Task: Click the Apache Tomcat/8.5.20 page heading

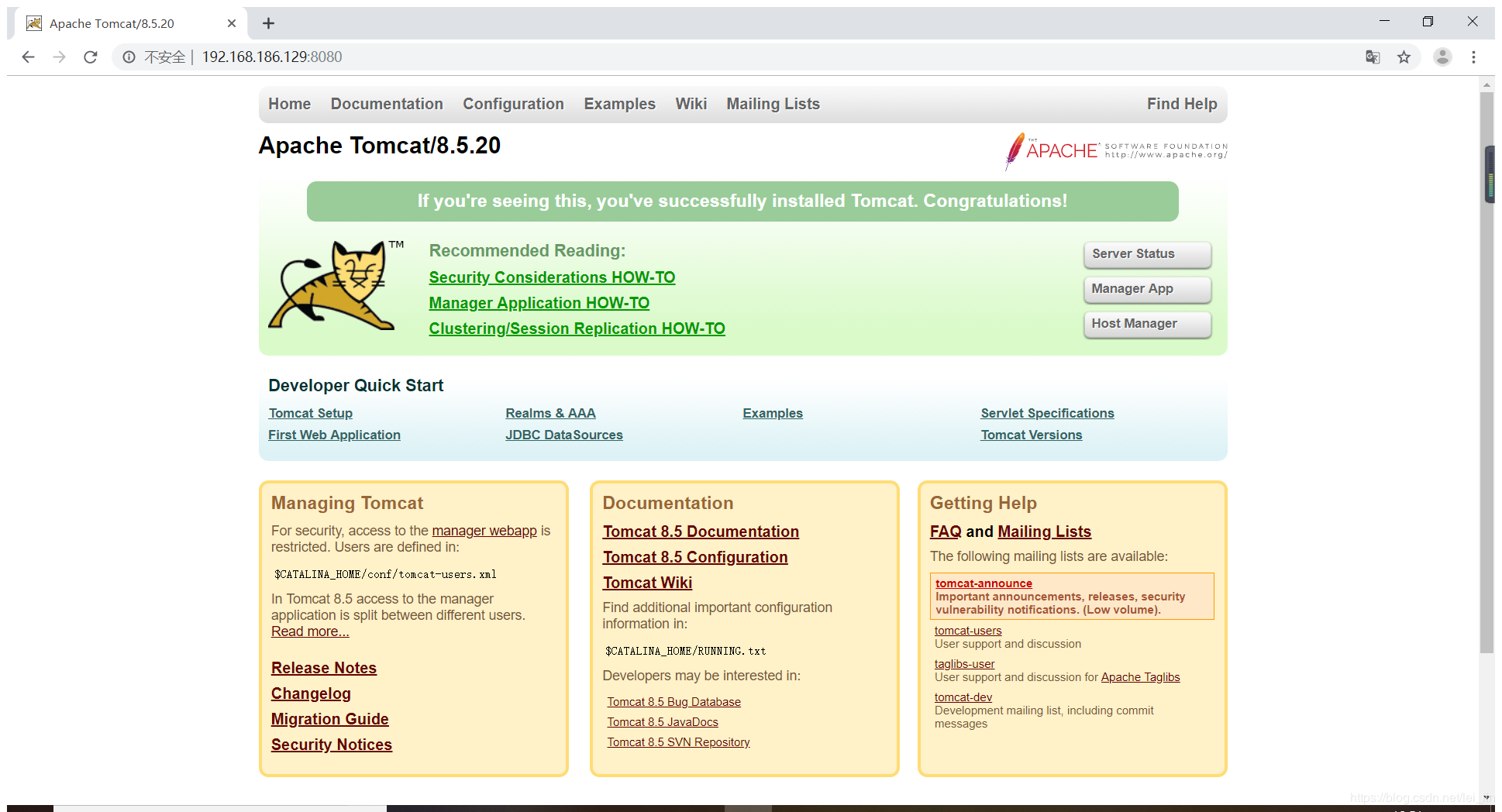Action: coord(380,146)
